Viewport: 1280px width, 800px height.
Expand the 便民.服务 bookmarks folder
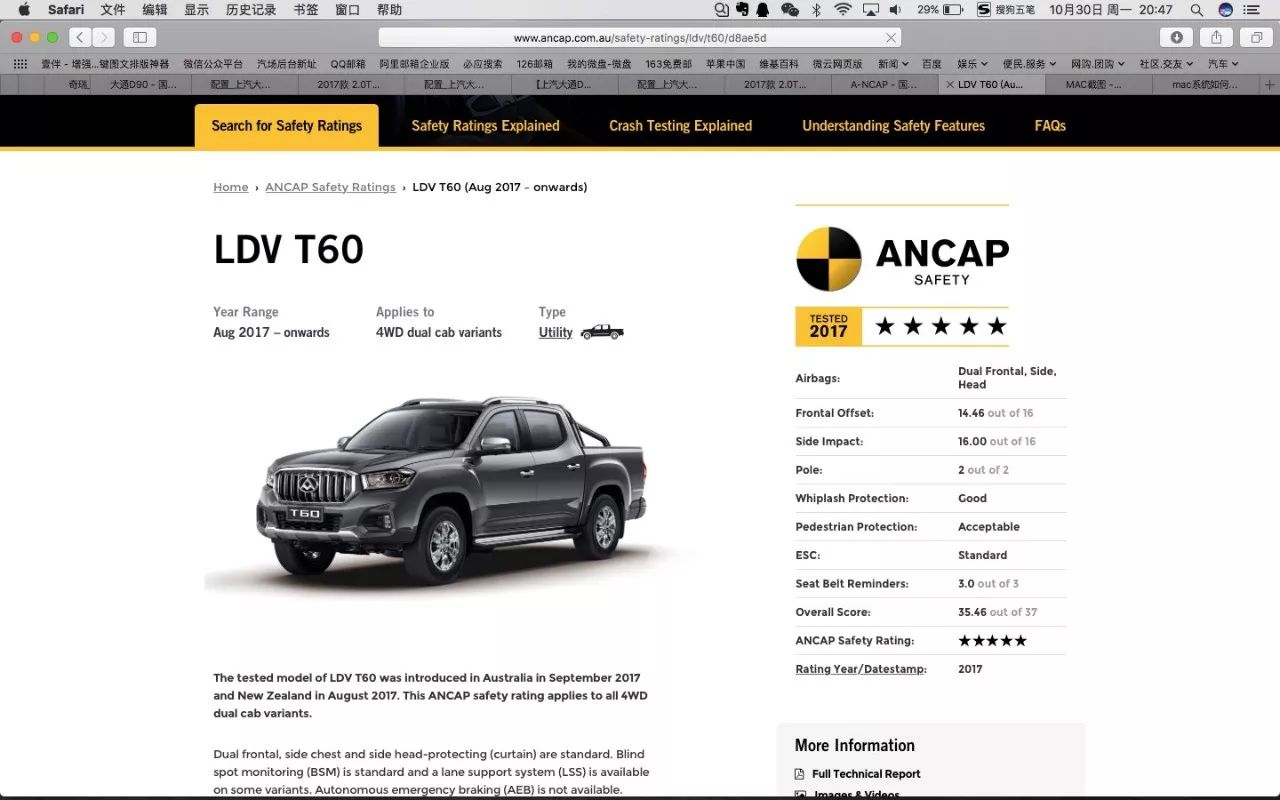[x=1030, y=64]
